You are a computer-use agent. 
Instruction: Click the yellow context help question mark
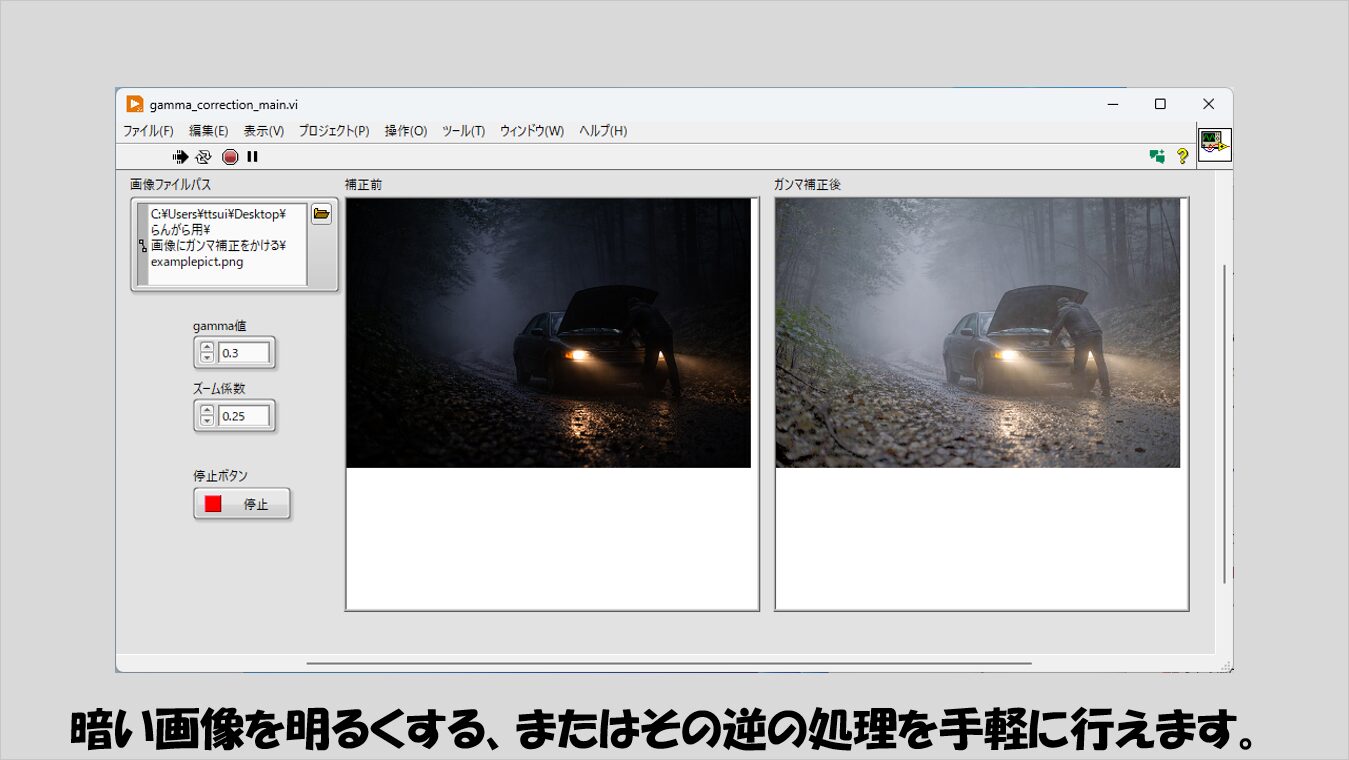[x=1182, y=156]
